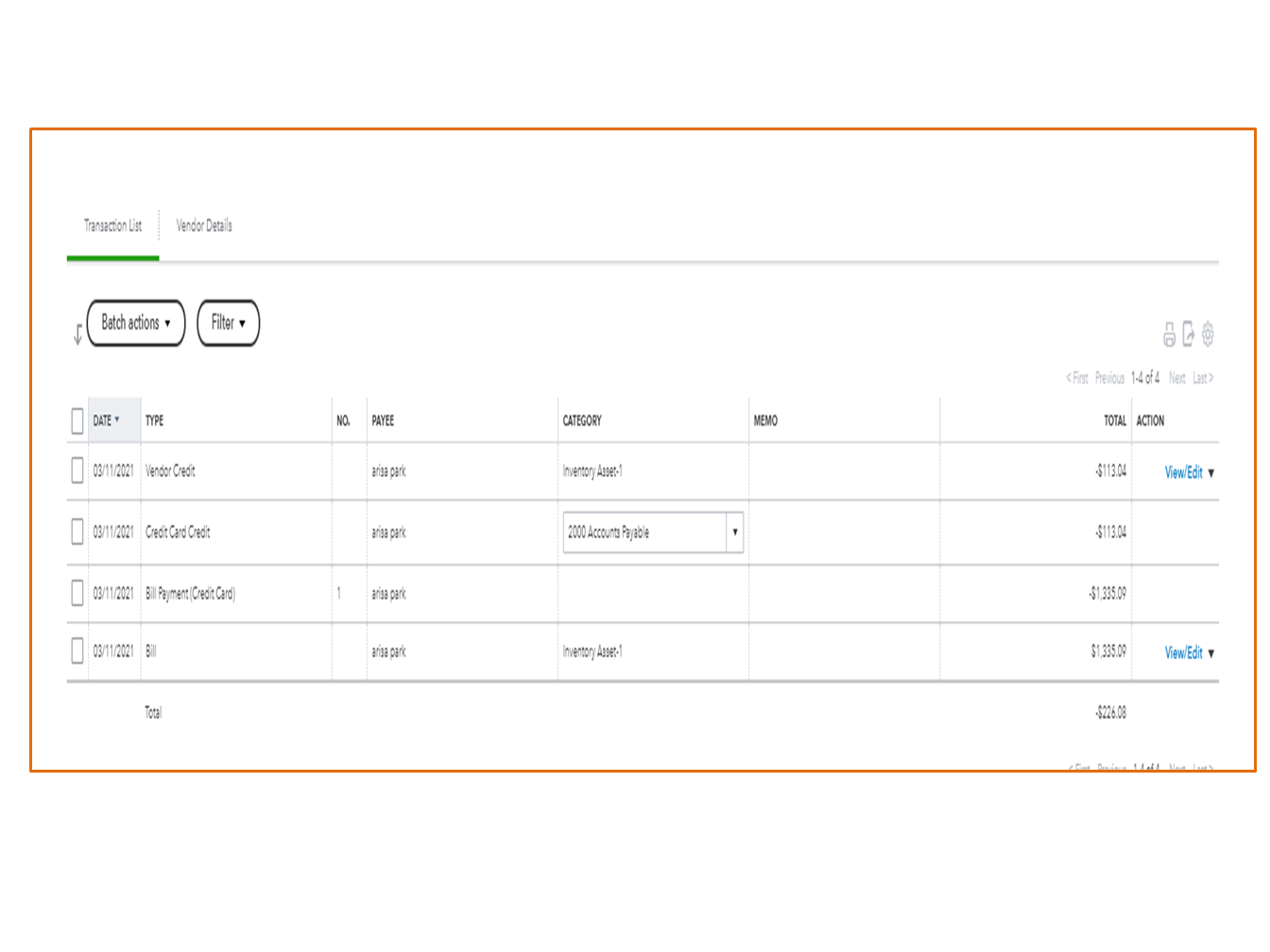The width and height of the screenshot is (1270, 952).
Task: Open the Batch actions dropdown
Action: (135, 323)
